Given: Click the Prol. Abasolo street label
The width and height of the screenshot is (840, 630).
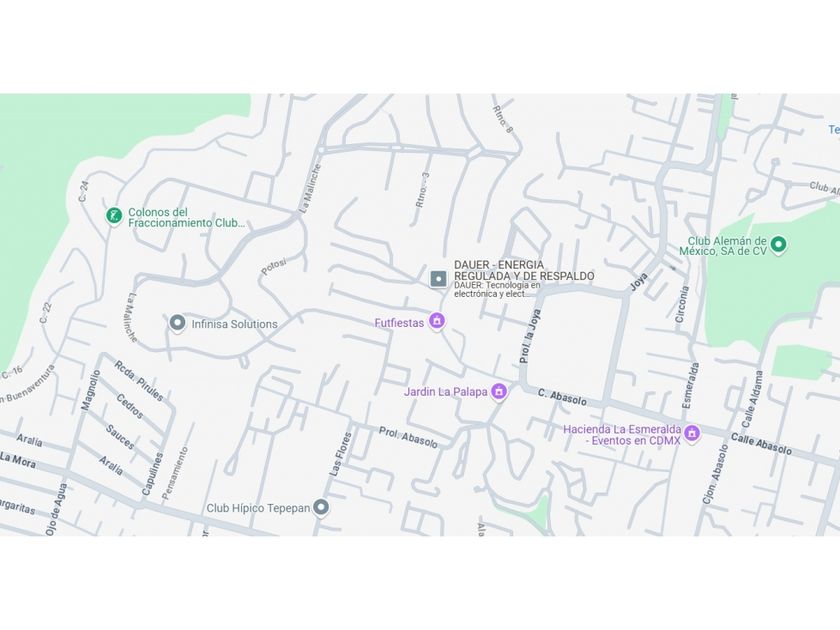Looking at the screenshot, I should [408, 437].
